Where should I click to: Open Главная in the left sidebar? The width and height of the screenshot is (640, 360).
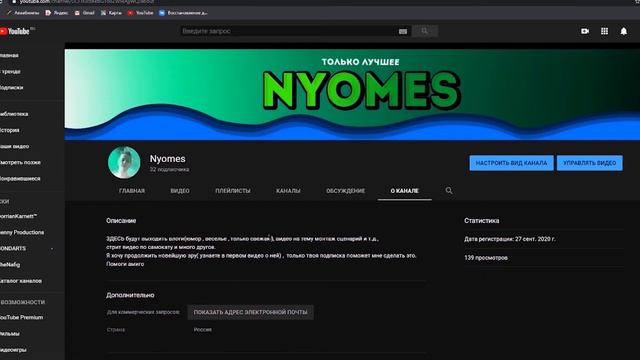pyautogui.click(x=9, y=55)
